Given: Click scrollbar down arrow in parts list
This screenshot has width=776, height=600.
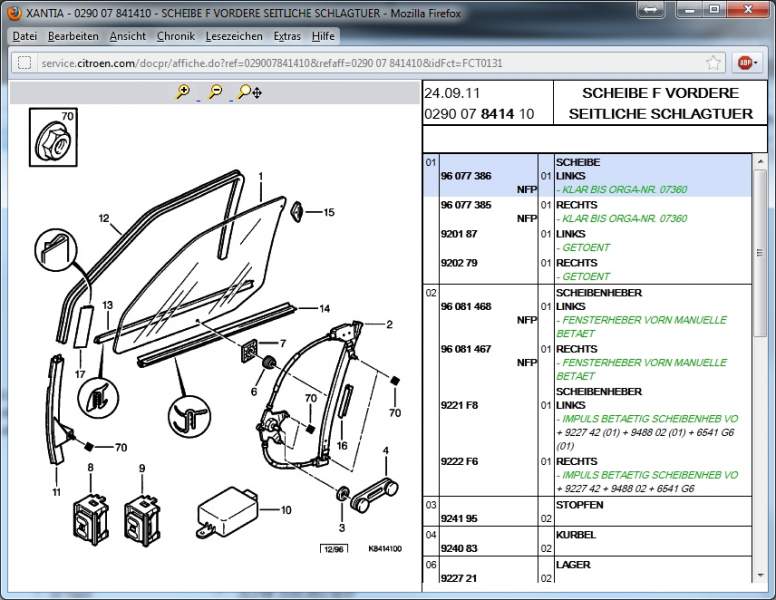Looking at the screenshot, I should click(760, 576).
